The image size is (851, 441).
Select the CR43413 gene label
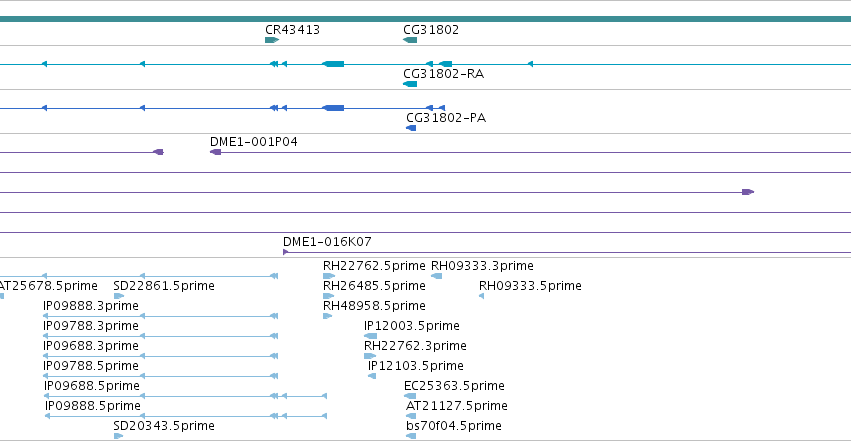pyautogui.click(x=293, y=30)
